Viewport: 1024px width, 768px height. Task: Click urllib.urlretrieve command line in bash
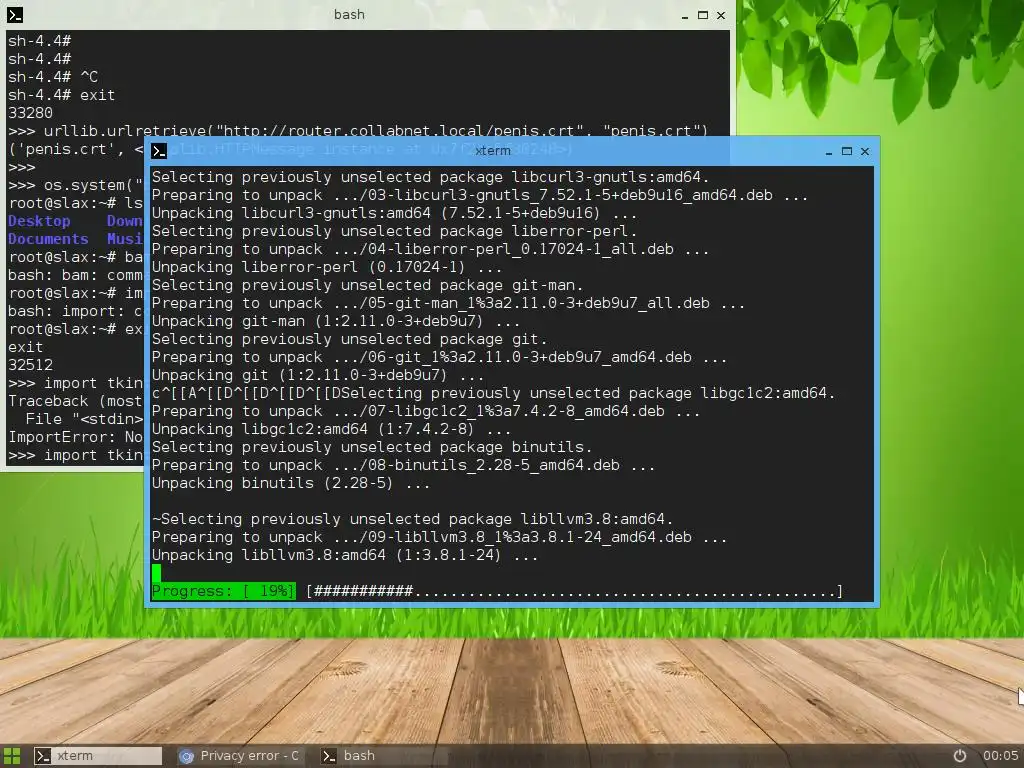(x=358, y=131)
